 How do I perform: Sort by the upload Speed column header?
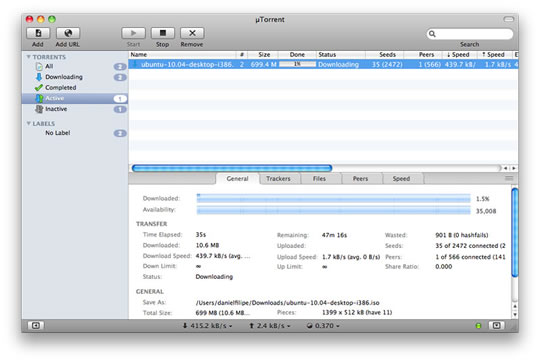(x=495, y=54)
